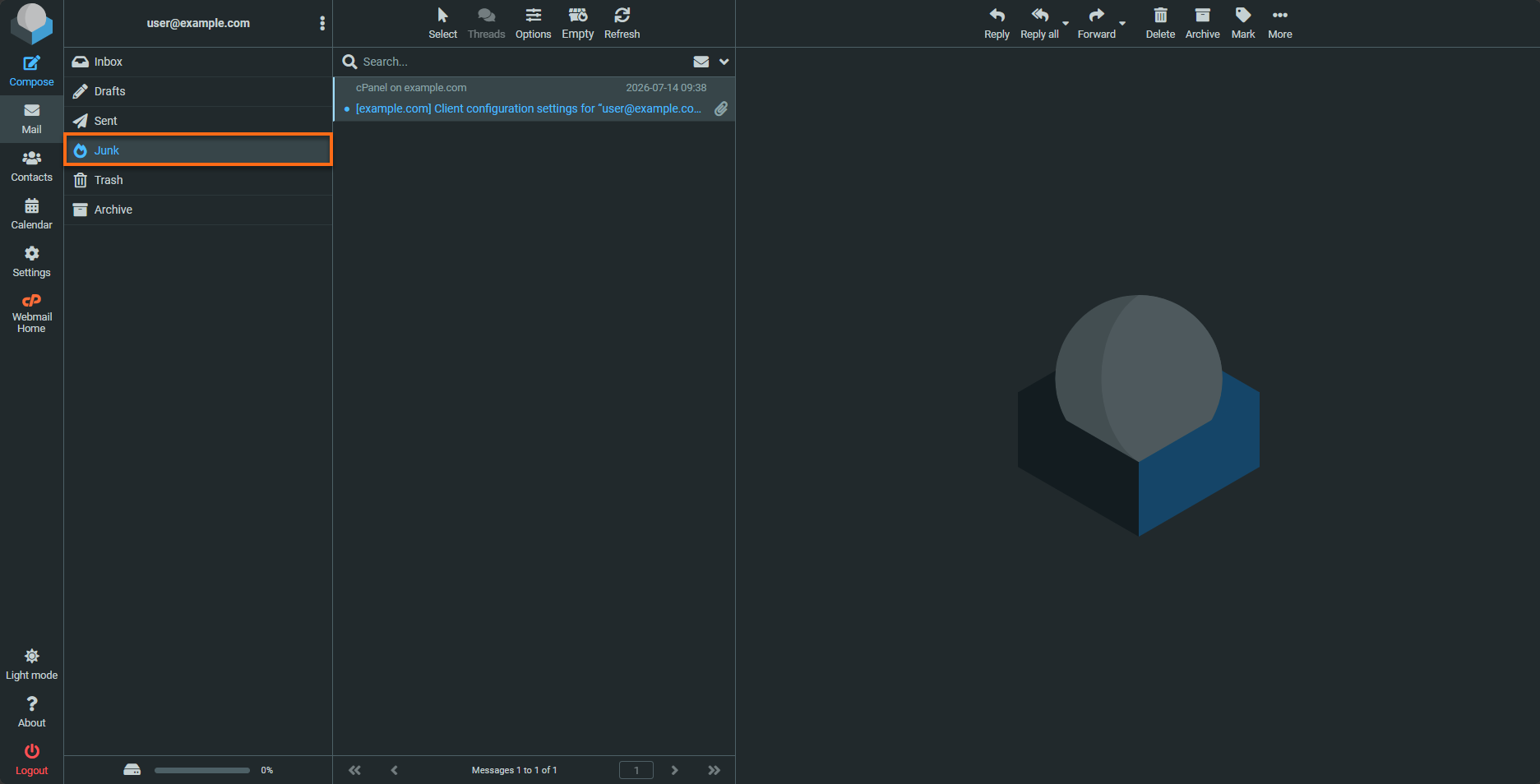This screenshot has width=1540, height=784.
Task: Open the Trash folder
Action: coord(198,180)
